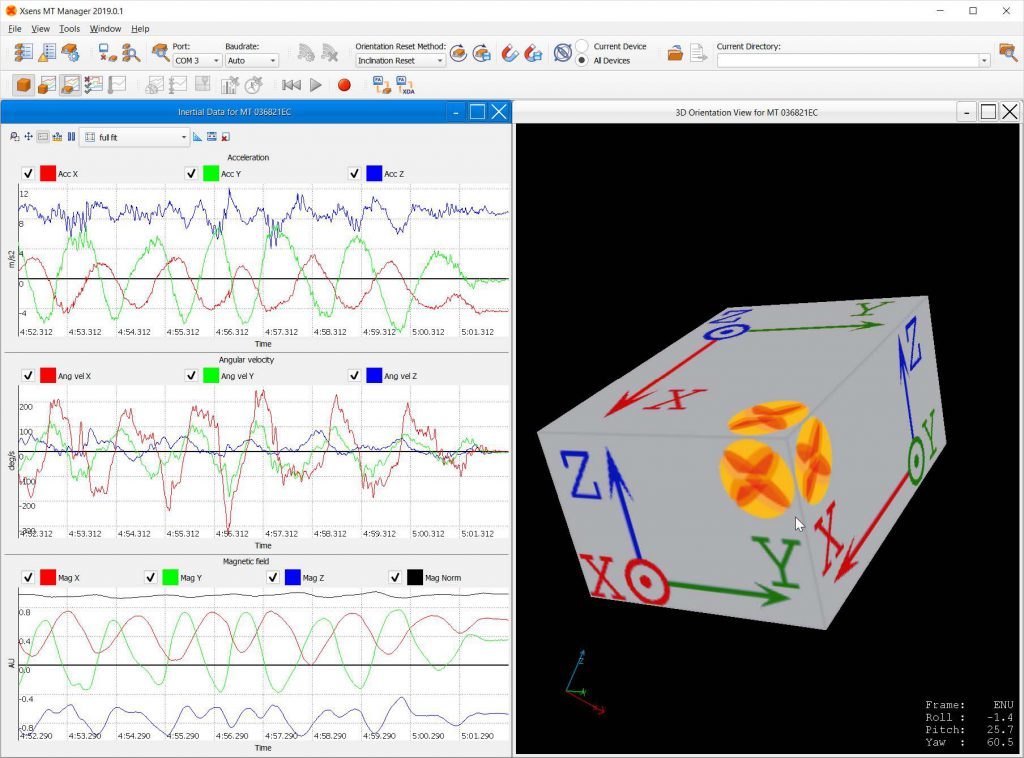Screen dimensions: 1024x758
Task: Open the 3D orientation cube view icon
Action: 23,86
